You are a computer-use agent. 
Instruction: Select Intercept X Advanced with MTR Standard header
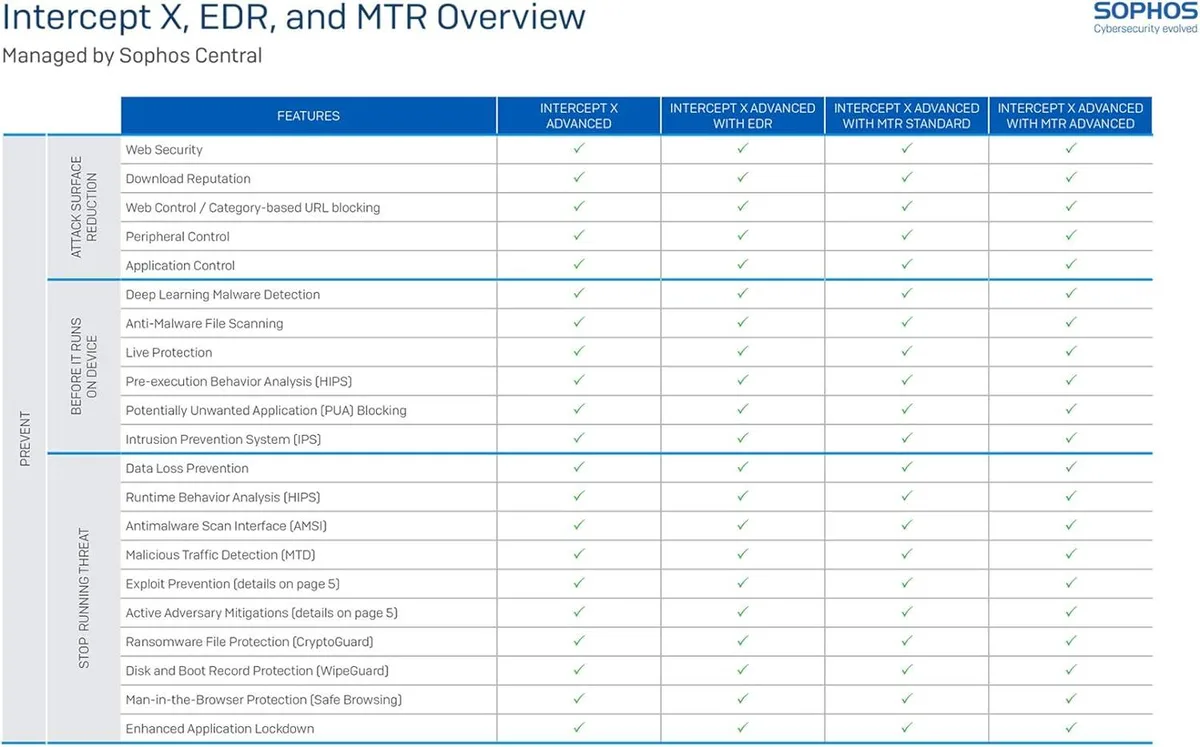(x=907, y=116)
